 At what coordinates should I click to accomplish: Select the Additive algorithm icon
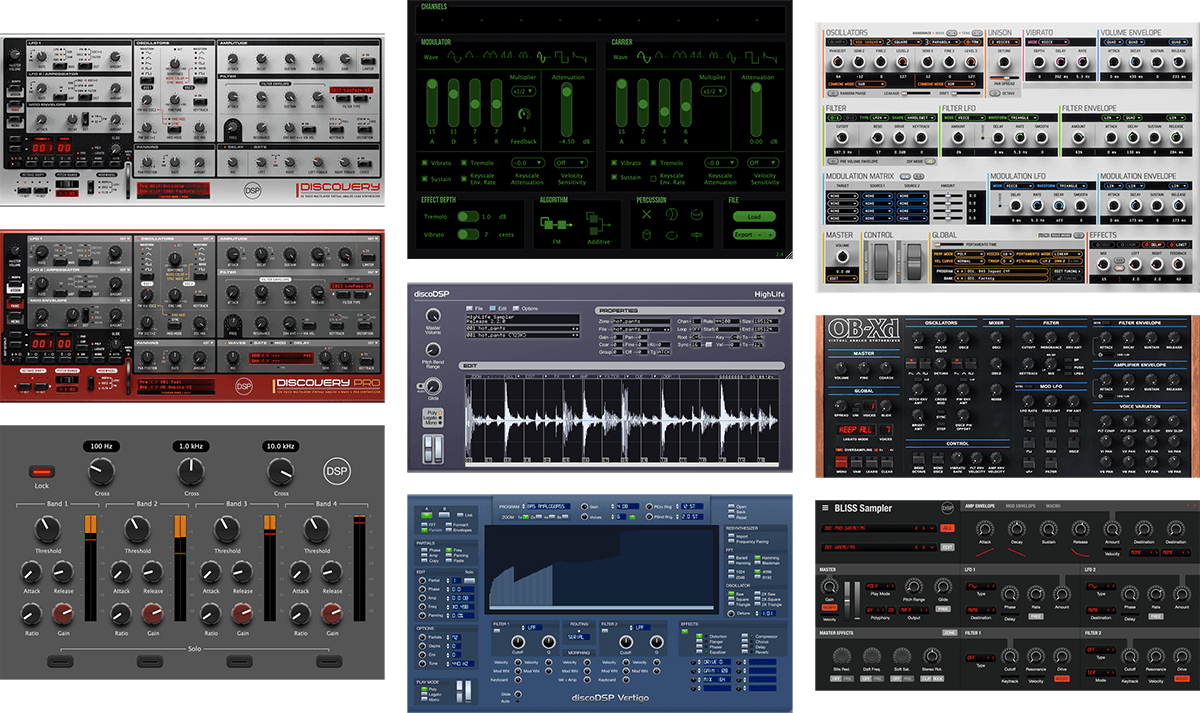(598, 225)
